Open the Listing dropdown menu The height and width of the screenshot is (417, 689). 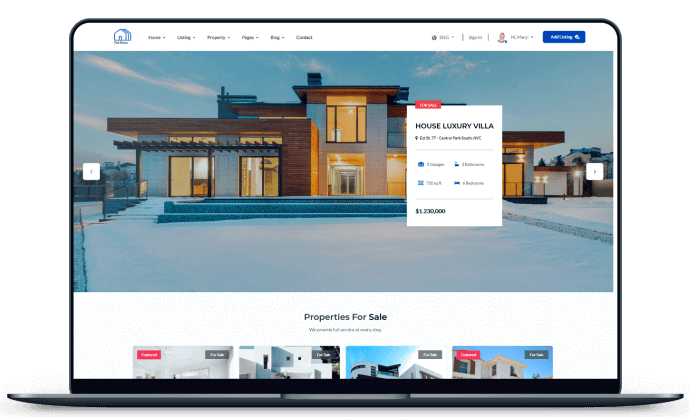point(186,37)
